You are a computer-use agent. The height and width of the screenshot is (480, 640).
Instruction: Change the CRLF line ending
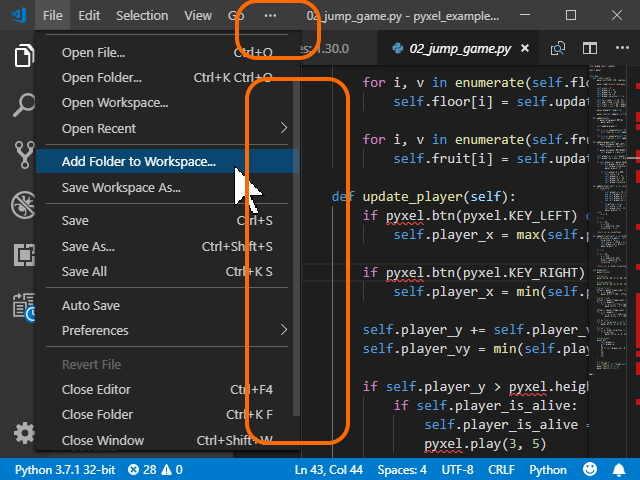tap(501, 469)
